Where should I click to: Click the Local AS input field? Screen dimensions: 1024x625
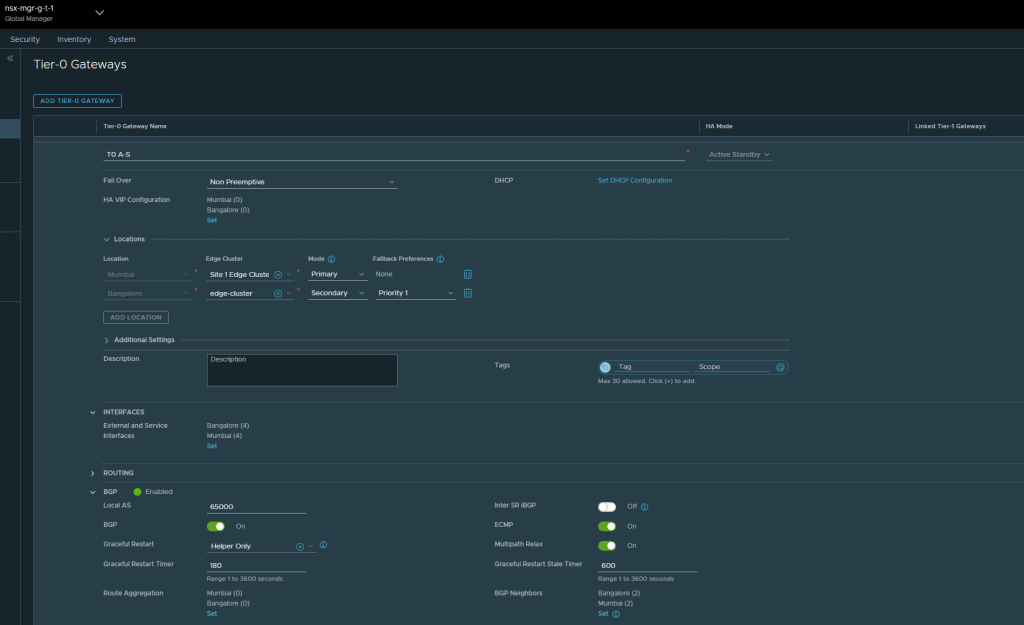[255, 507]
